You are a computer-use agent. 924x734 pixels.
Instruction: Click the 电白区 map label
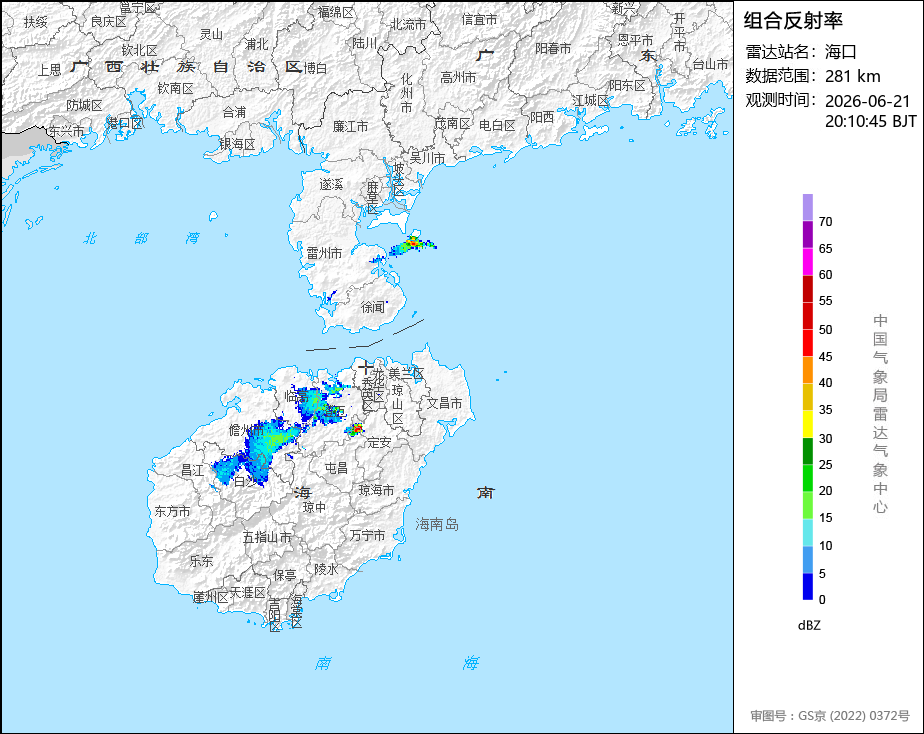click(497, 125)
